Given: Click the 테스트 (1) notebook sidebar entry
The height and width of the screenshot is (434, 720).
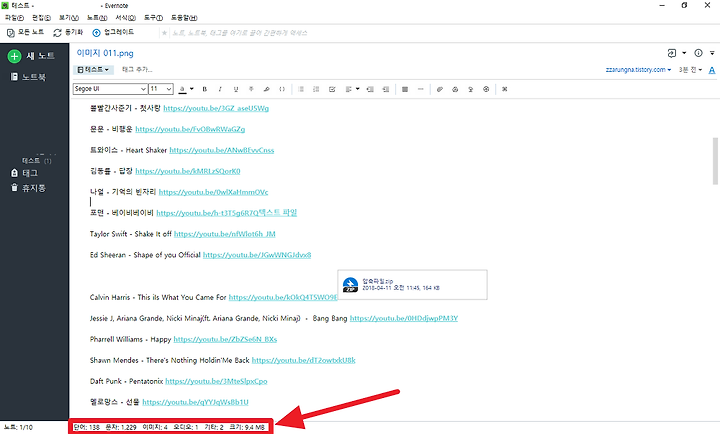Looking at the screenshot, I should tap(36, 160).
